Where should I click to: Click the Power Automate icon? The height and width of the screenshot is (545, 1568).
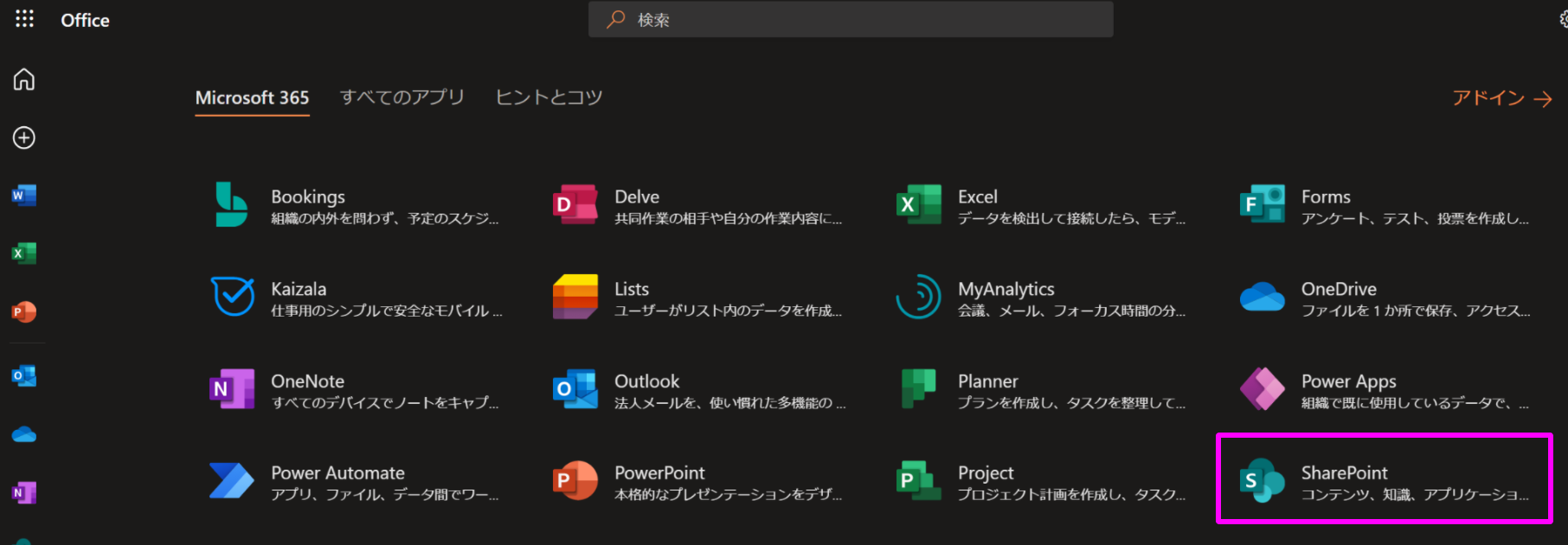point(232,481)
